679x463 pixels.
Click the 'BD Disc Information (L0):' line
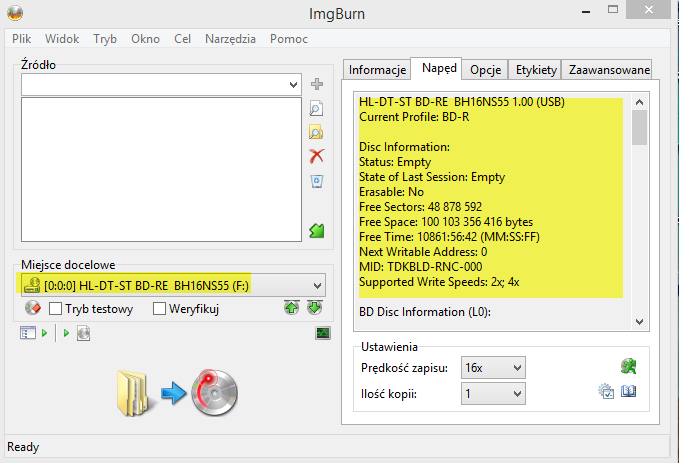(425, 312)
